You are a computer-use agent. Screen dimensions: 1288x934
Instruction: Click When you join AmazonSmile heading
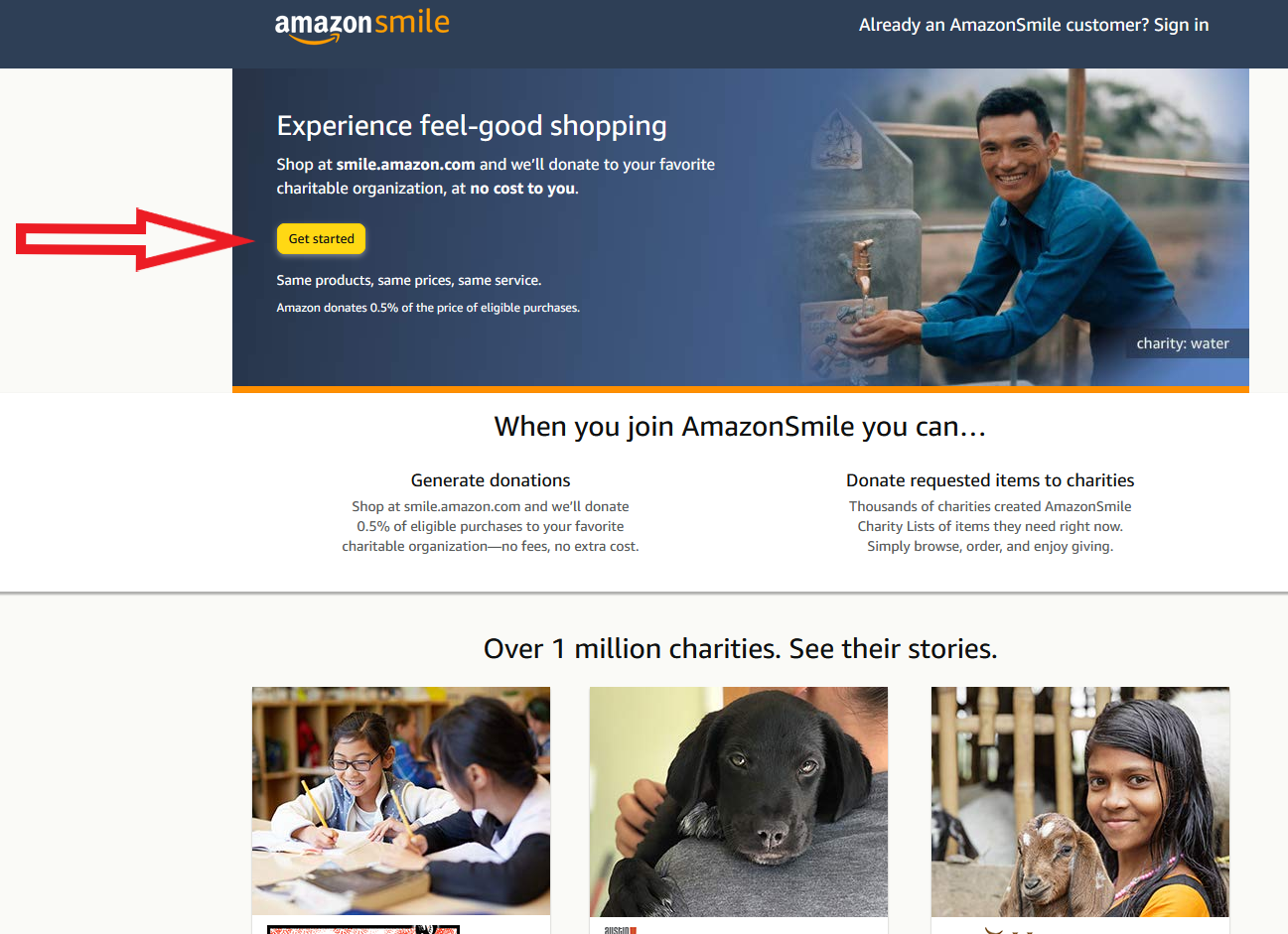pyautogui.click(x=740, y=427)
